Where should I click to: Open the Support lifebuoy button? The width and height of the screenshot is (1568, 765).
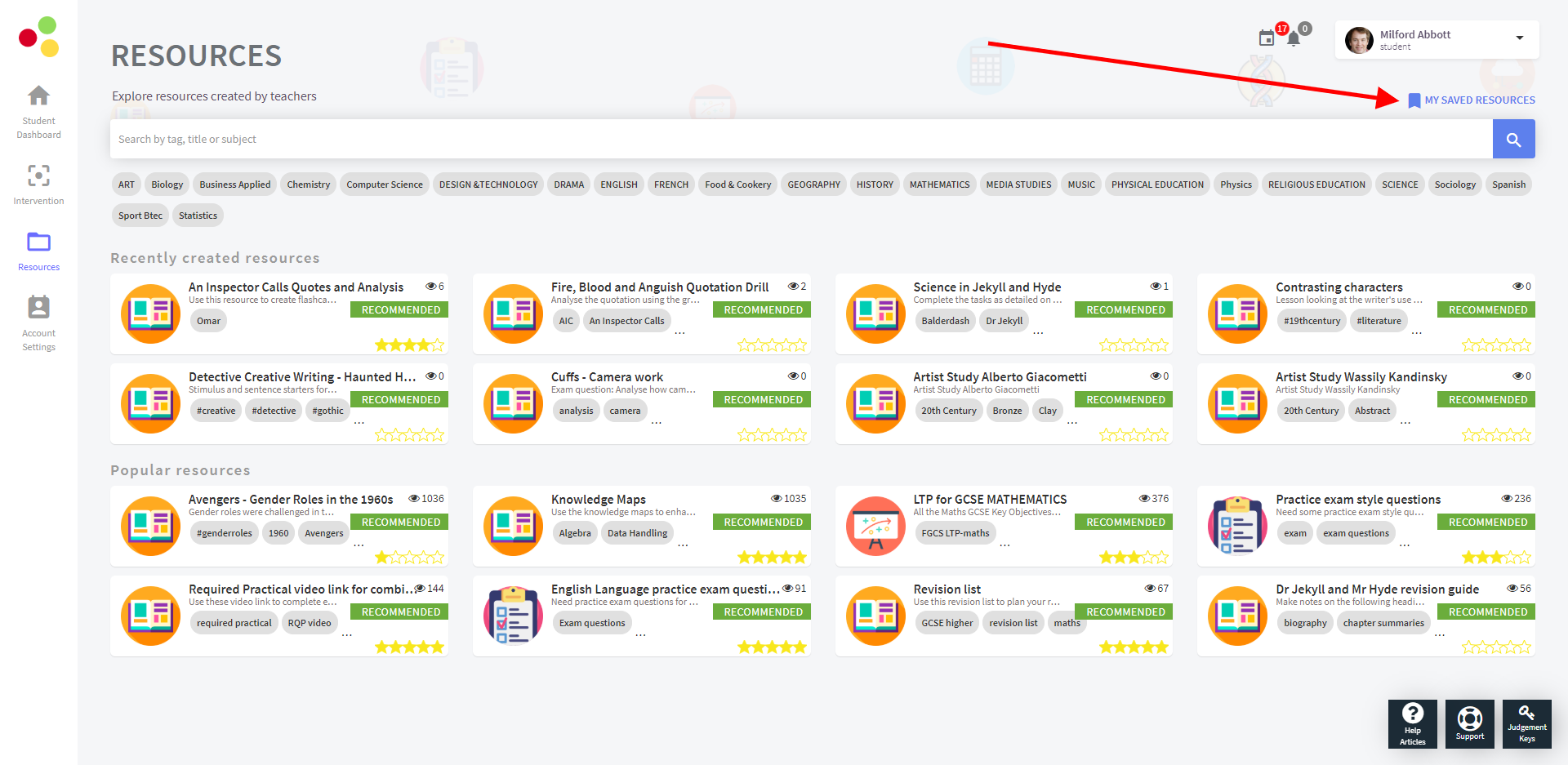1469,723
